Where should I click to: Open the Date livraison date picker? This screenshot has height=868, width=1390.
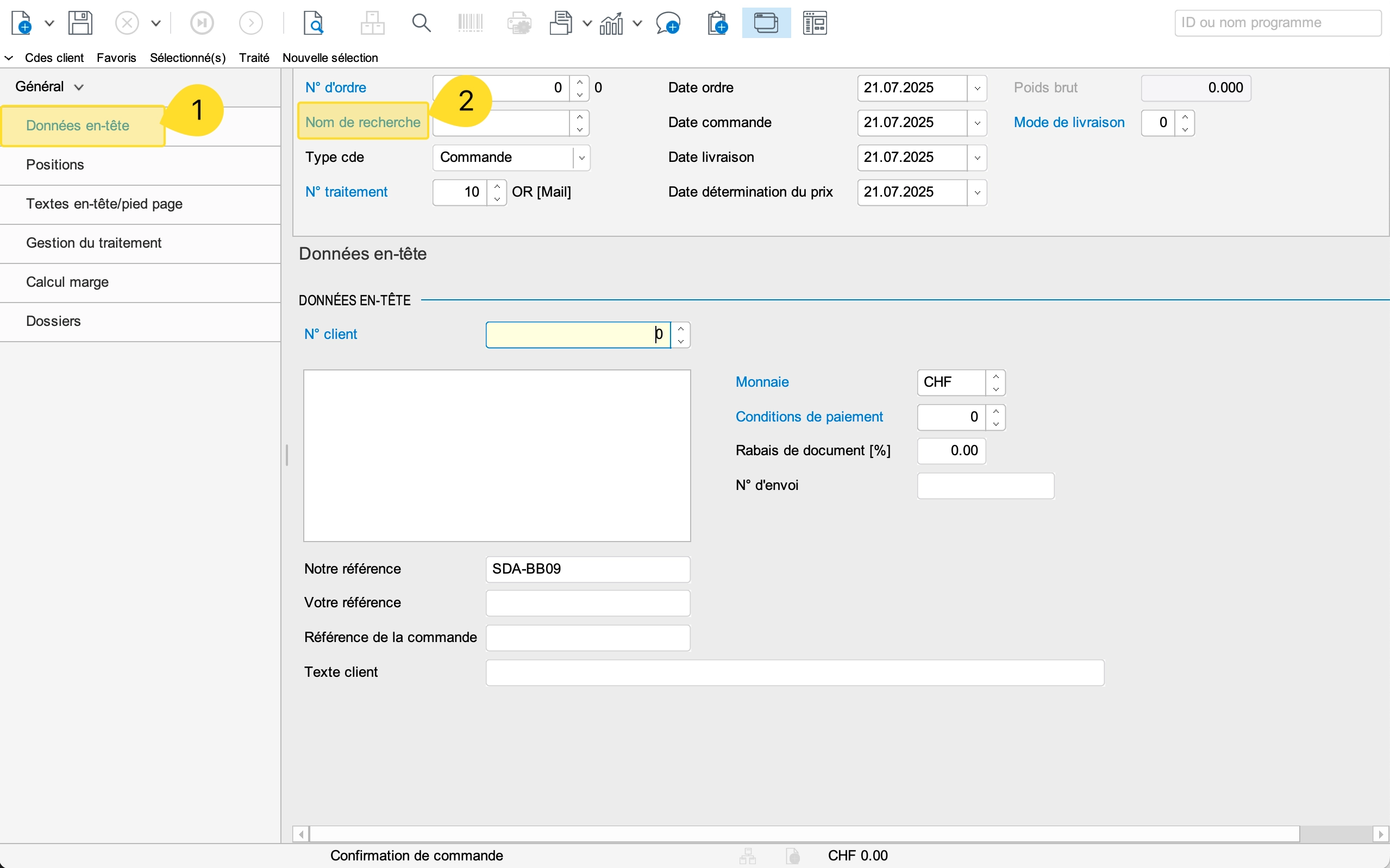(x=977, y=158)
